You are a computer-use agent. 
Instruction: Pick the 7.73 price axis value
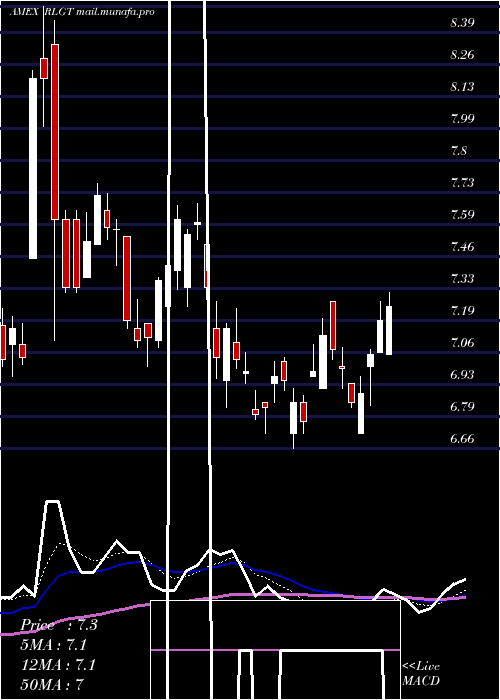coord(462,183)
